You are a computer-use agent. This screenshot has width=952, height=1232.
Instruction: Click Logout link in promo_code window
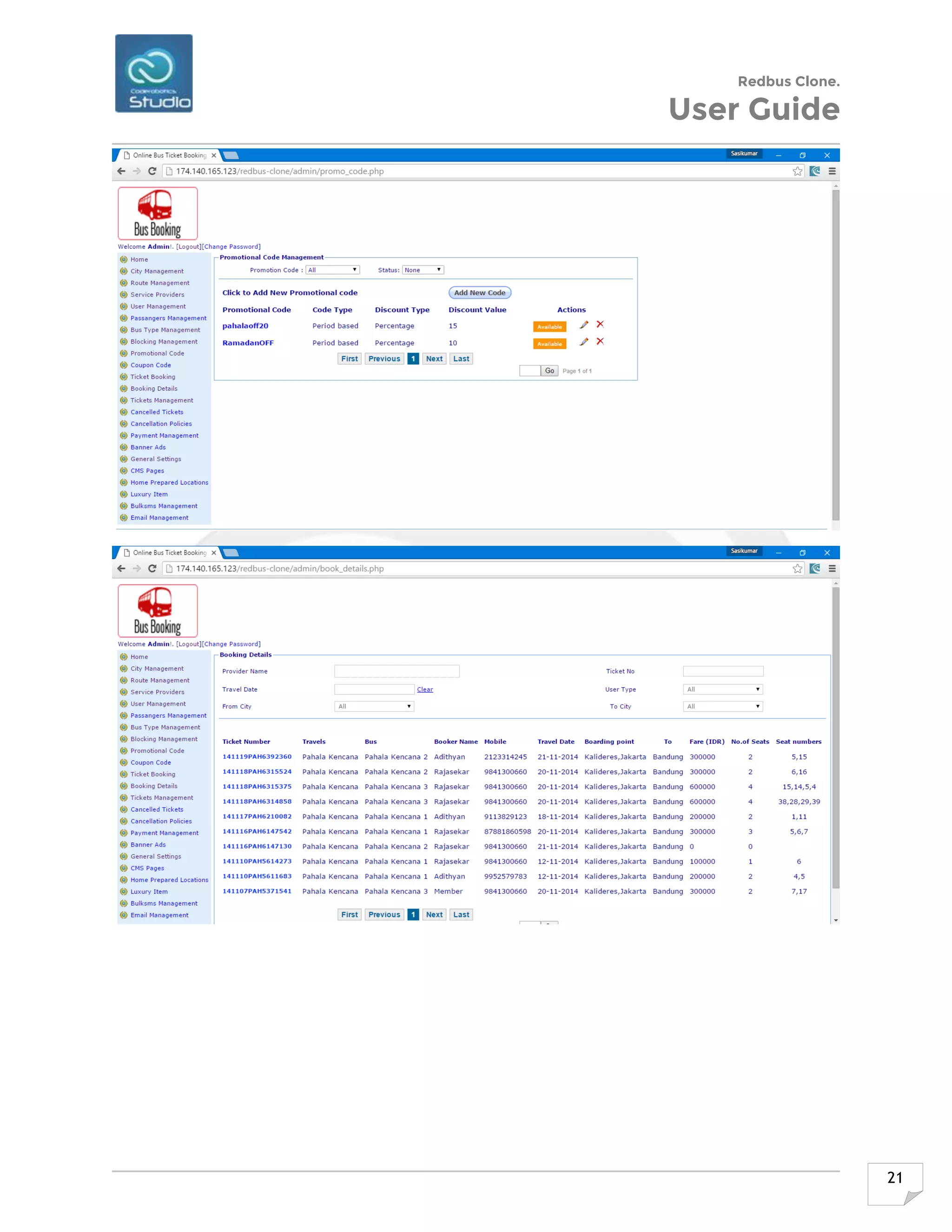coord(189,246)
